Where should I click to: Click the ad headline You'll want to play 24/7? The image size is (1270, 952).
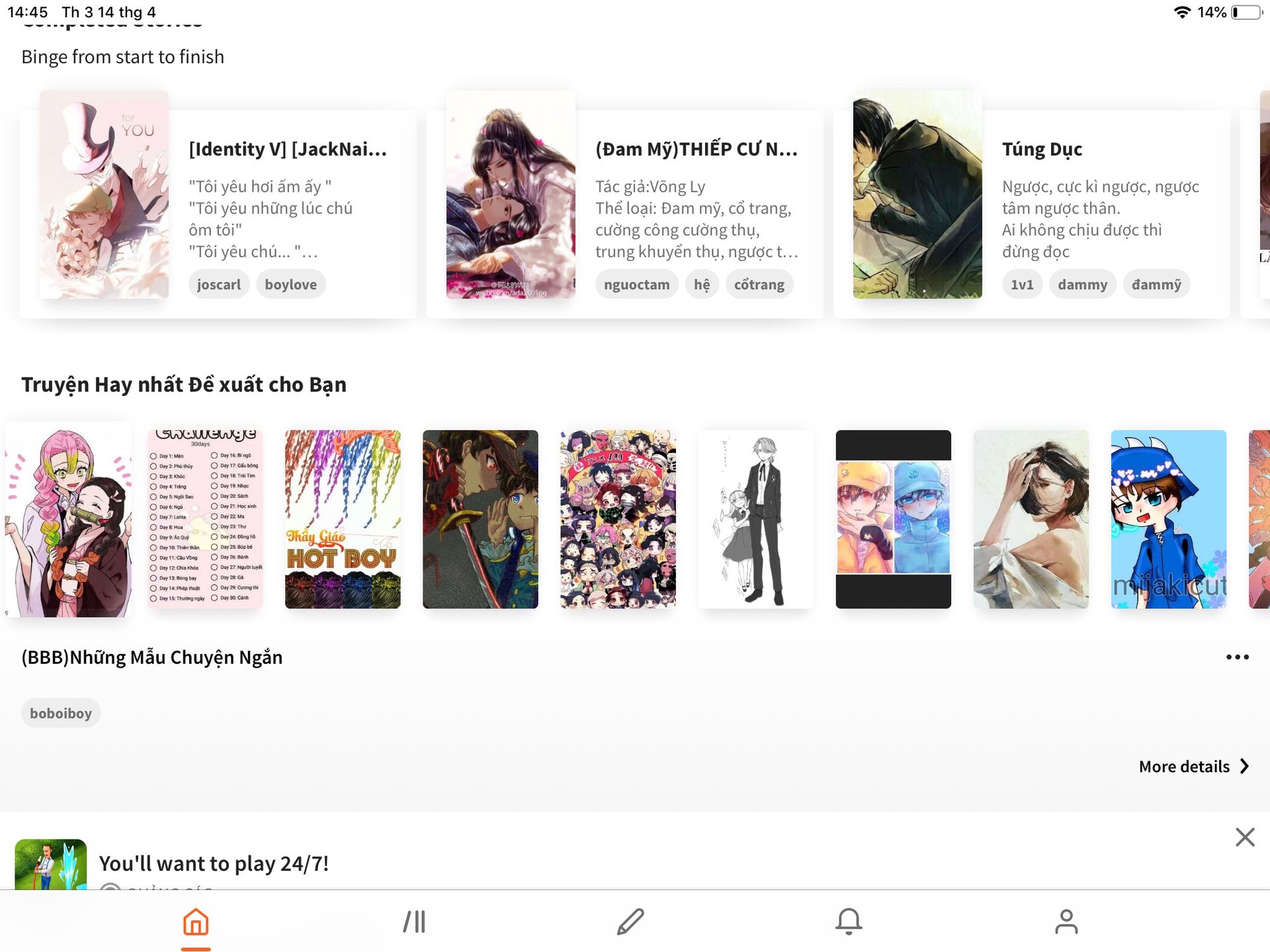(214, 863)
